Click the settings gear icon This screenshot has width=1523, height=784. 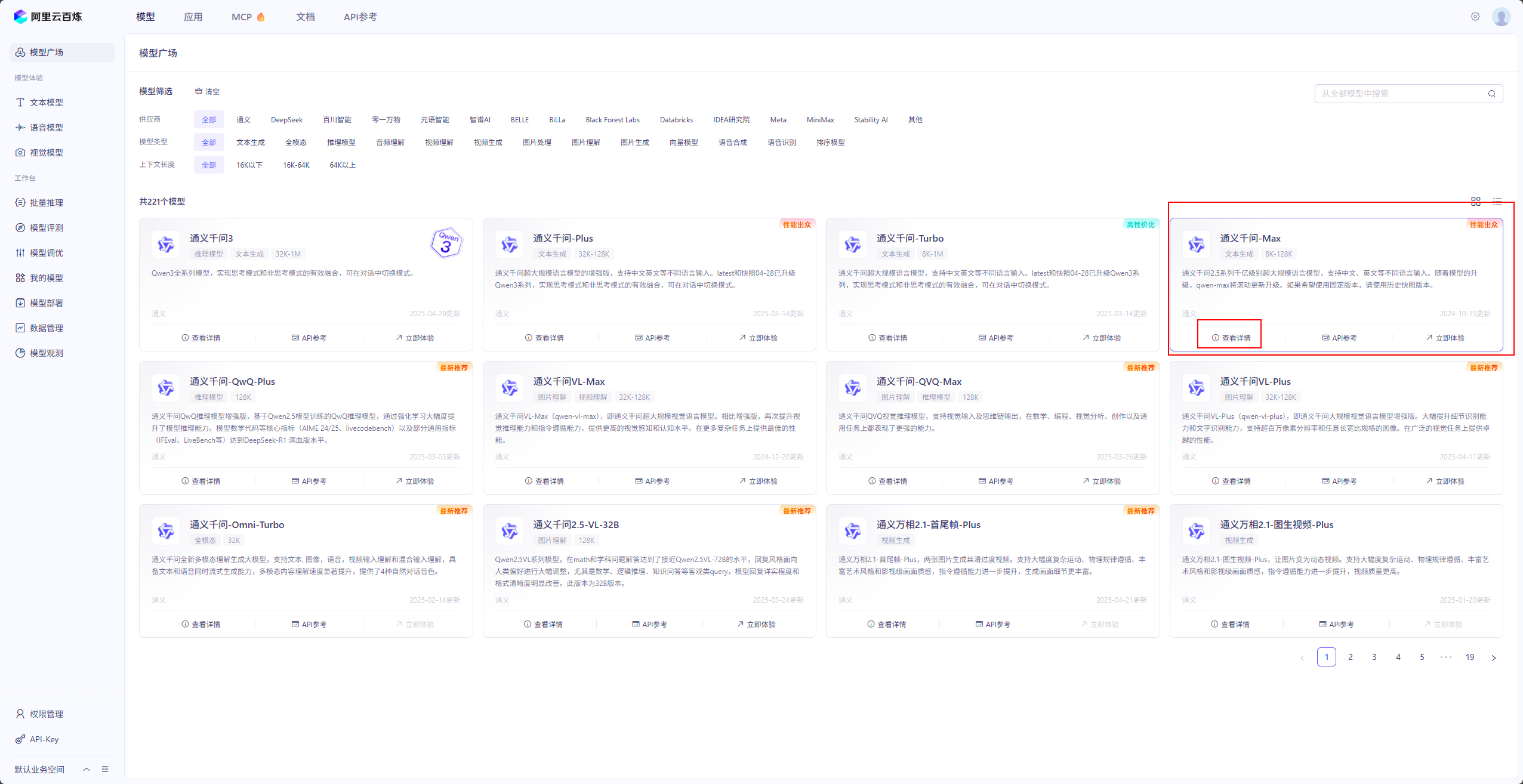click(1475, 17)
